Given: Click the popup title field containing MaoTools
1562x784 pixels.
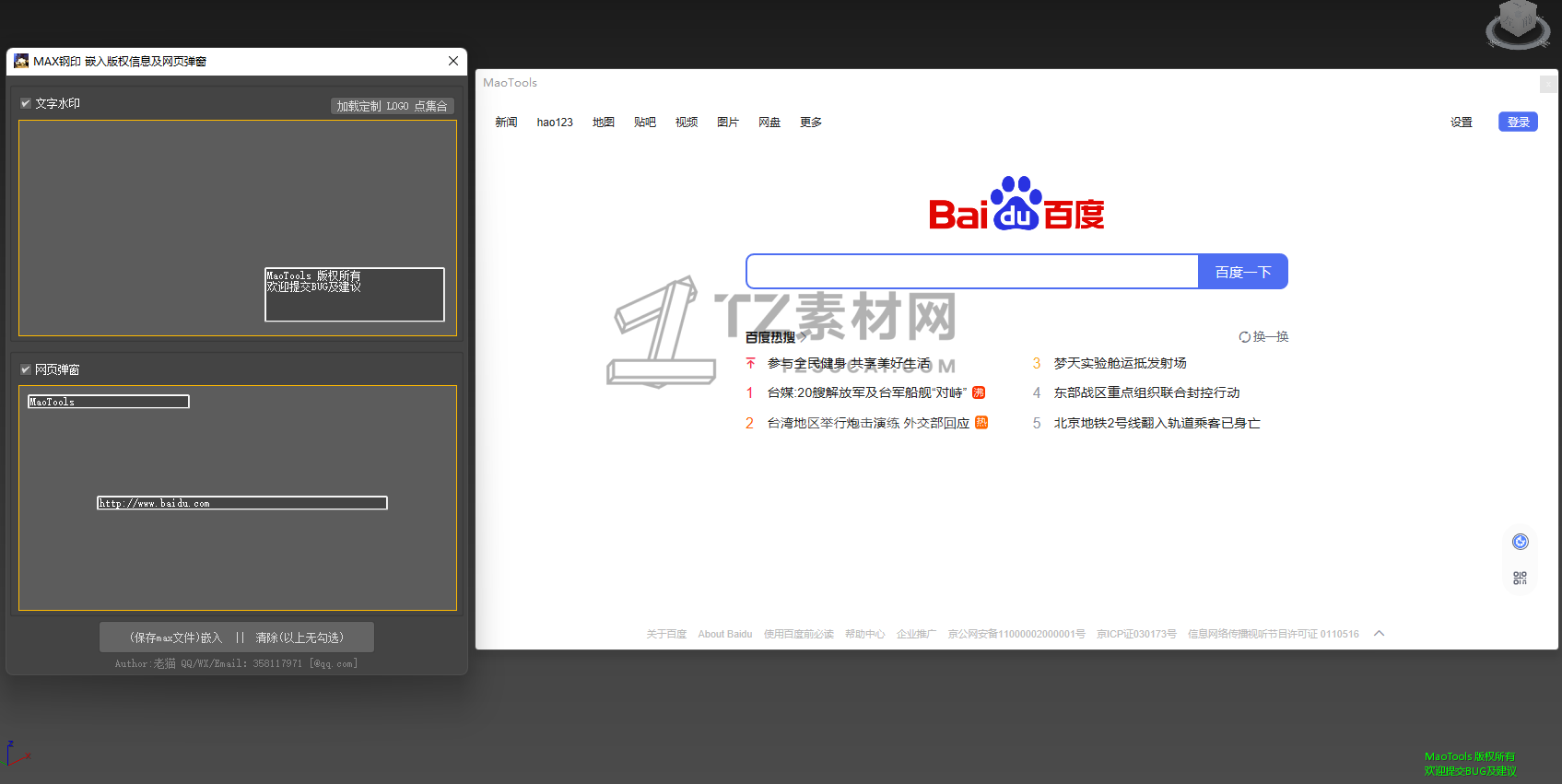Looking at the screenshot, I should (x=109, y=402).
